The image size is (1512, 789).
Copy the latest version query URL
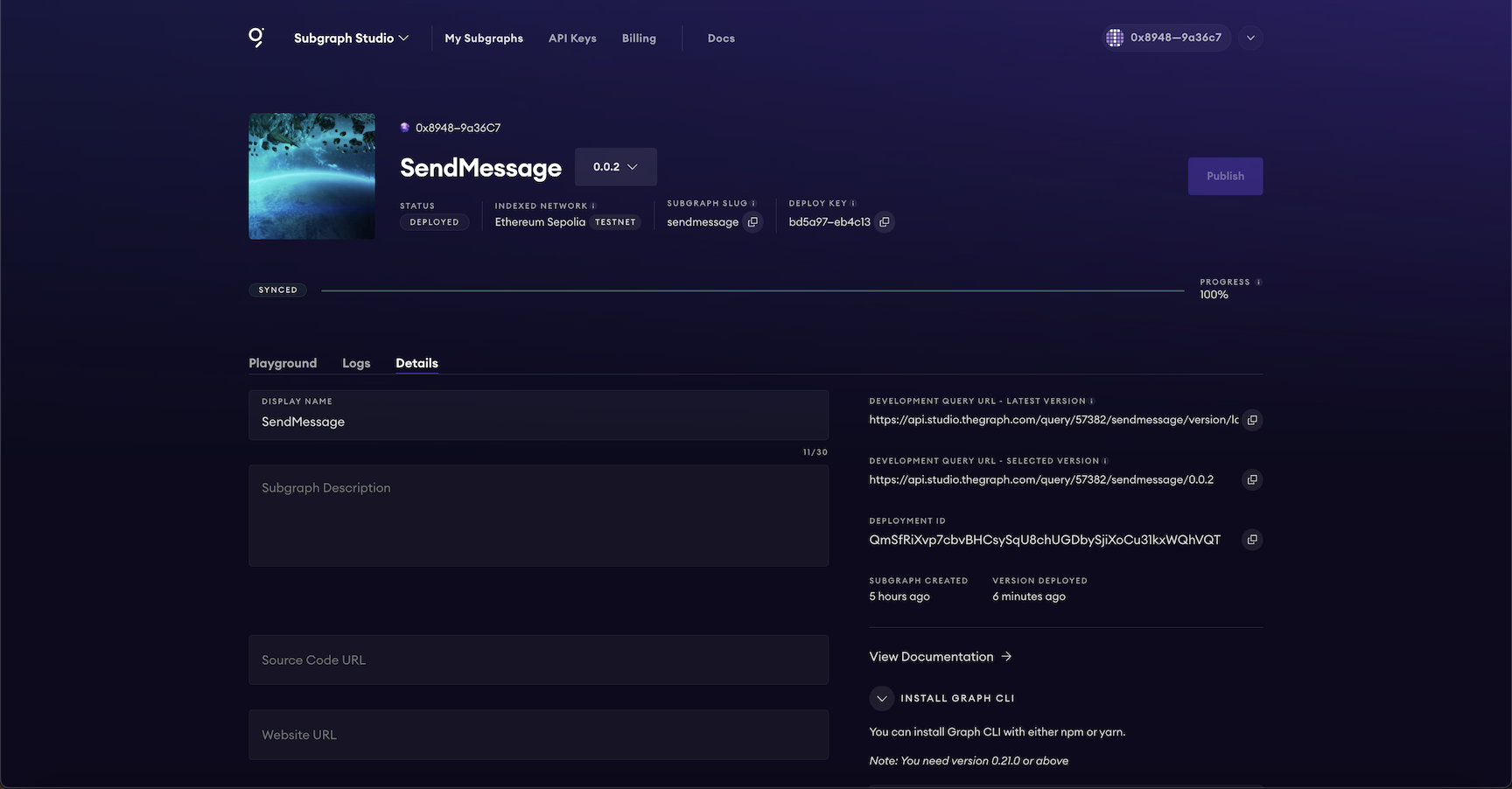click(1252, 420)
